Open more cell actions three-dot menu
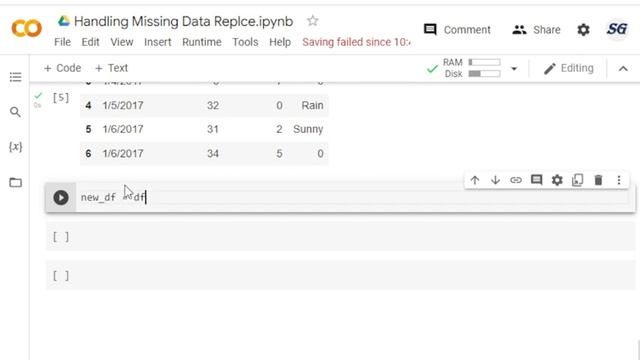Viewport: 640px width, 360px height. point(619,180)
